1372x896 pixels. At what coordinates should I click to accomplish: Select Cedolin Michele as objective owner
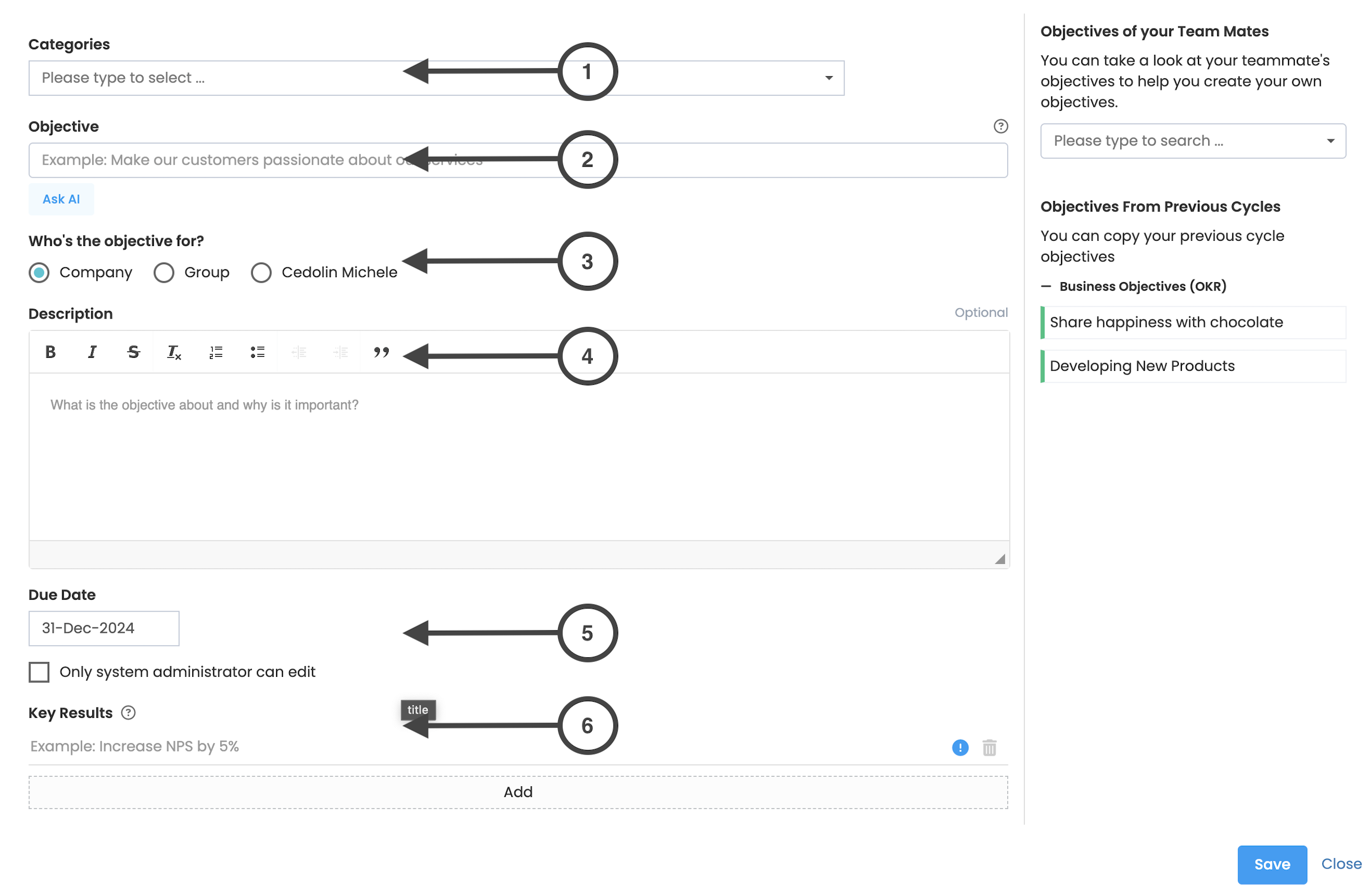pos(261,272)
